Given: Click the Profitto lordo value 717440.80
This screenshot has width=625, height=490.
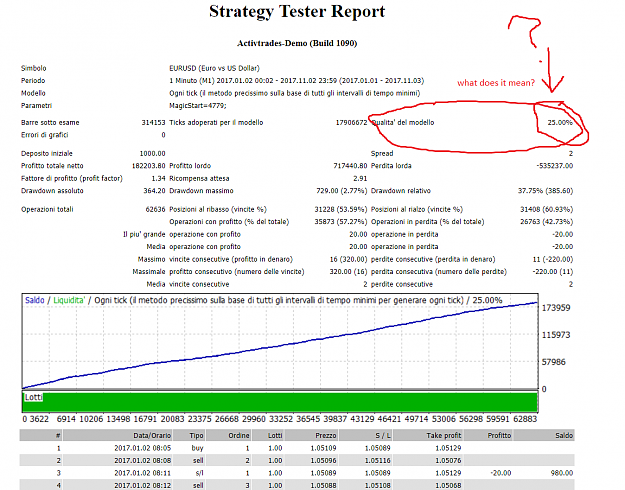Looking at the screenshot, I should click(350, 166).
